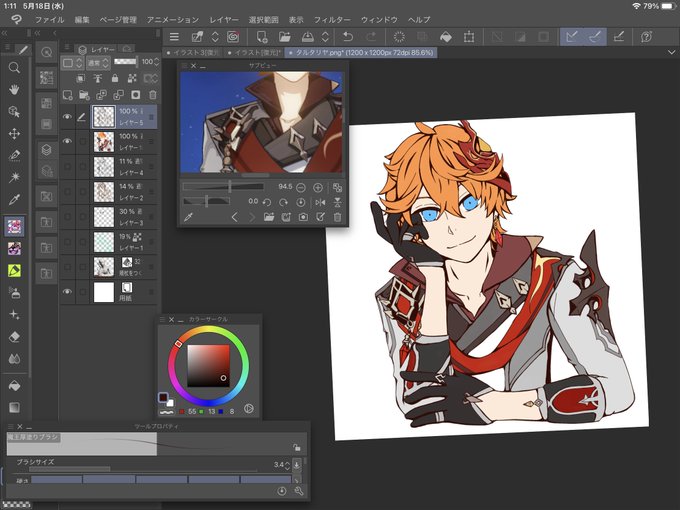Open layer color palette dropdown
Screen dimensions: 680x510
click(72, 63)
